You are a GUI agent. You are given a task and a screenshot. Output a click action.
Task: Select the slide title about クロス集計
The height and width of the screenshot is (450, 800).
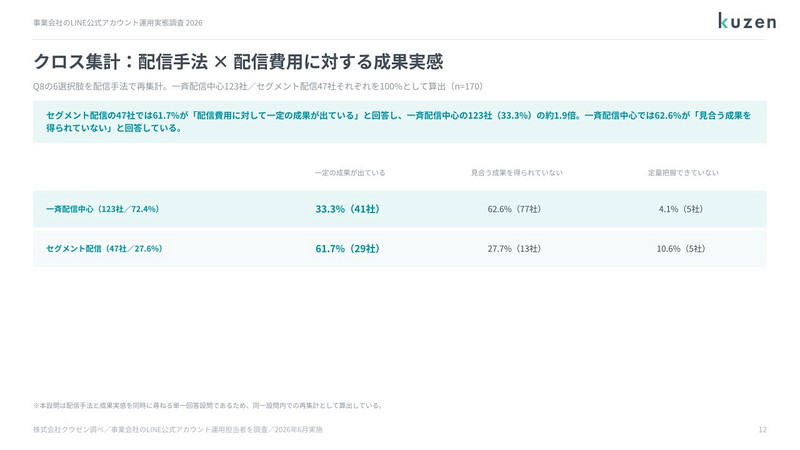click(238, 62)
